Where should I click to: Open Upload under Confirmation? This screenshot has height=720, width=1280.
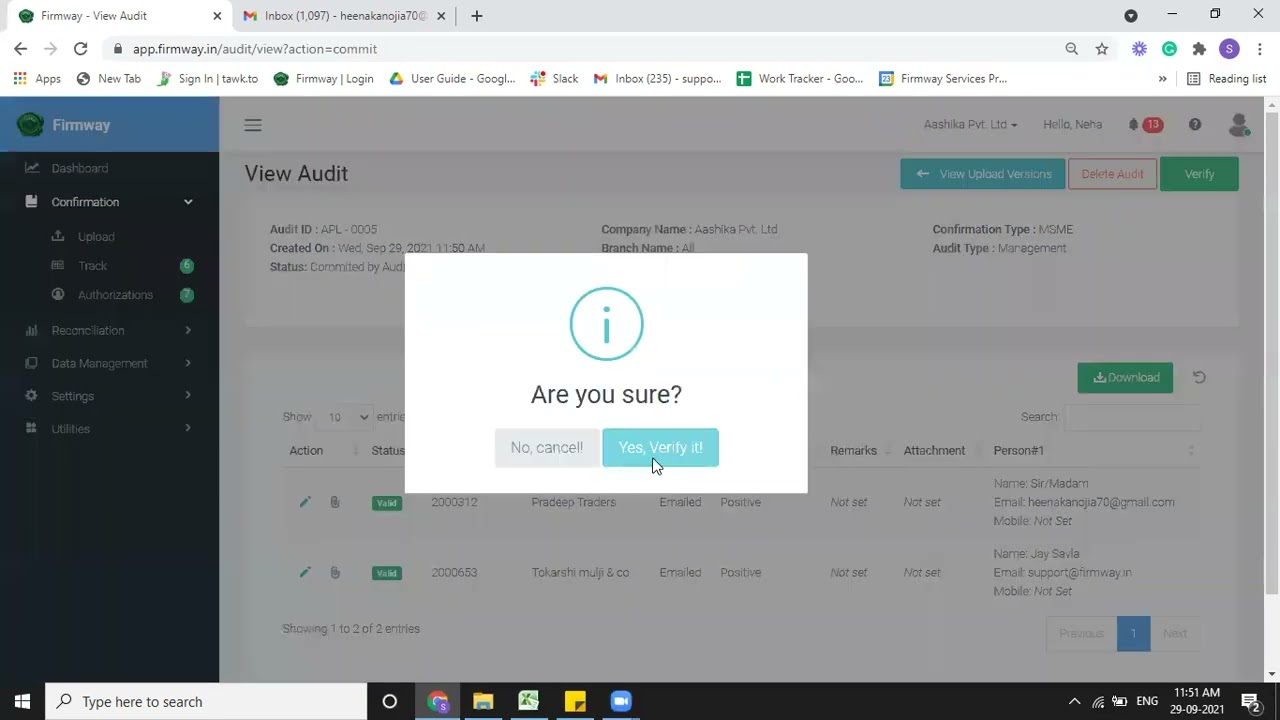pos(96,237)
